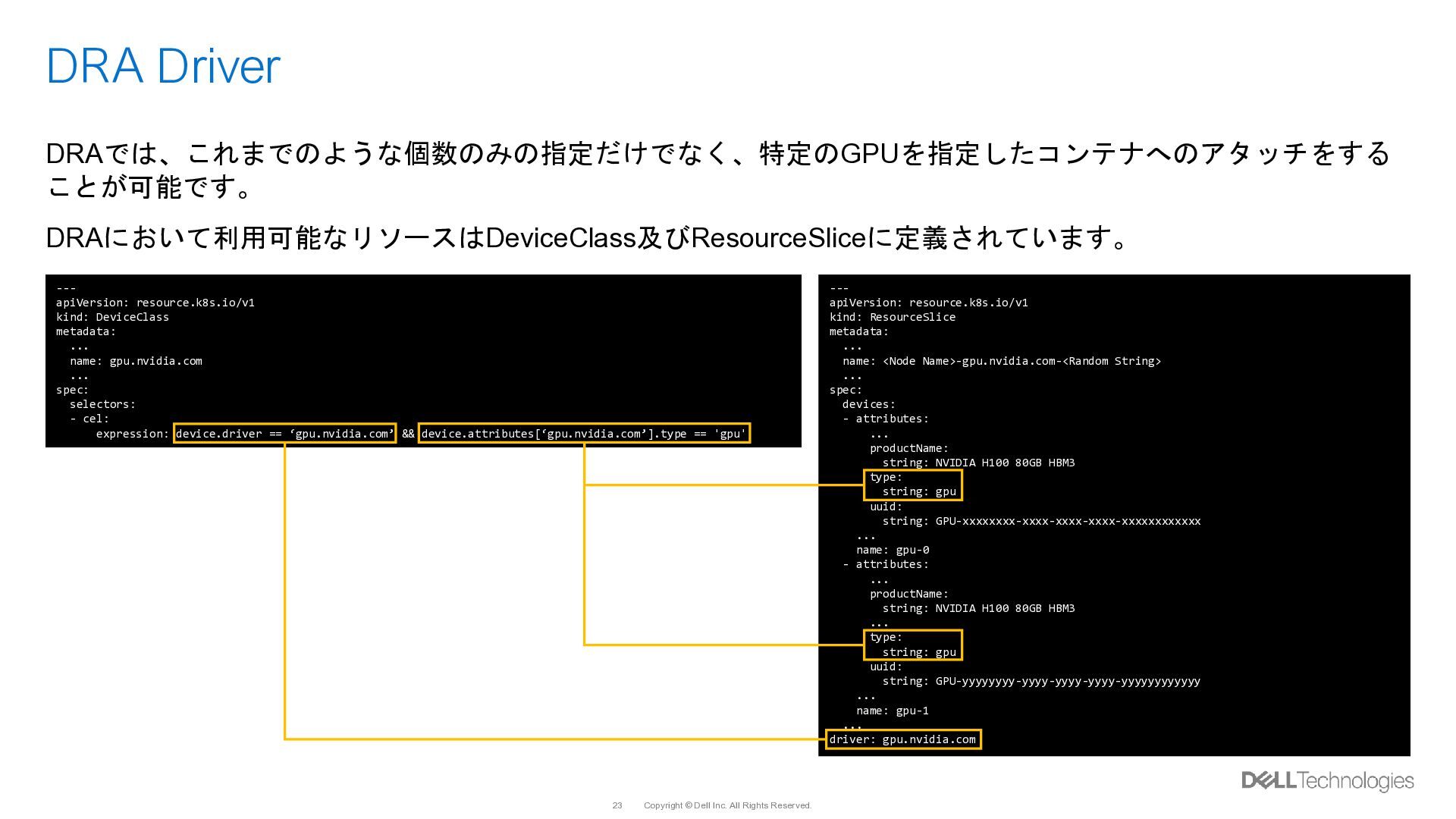The height and width of the screenshot is (819, 1456).
Task: Click the ResourceSlice name line with Node Name
Action: [1001, 361]
